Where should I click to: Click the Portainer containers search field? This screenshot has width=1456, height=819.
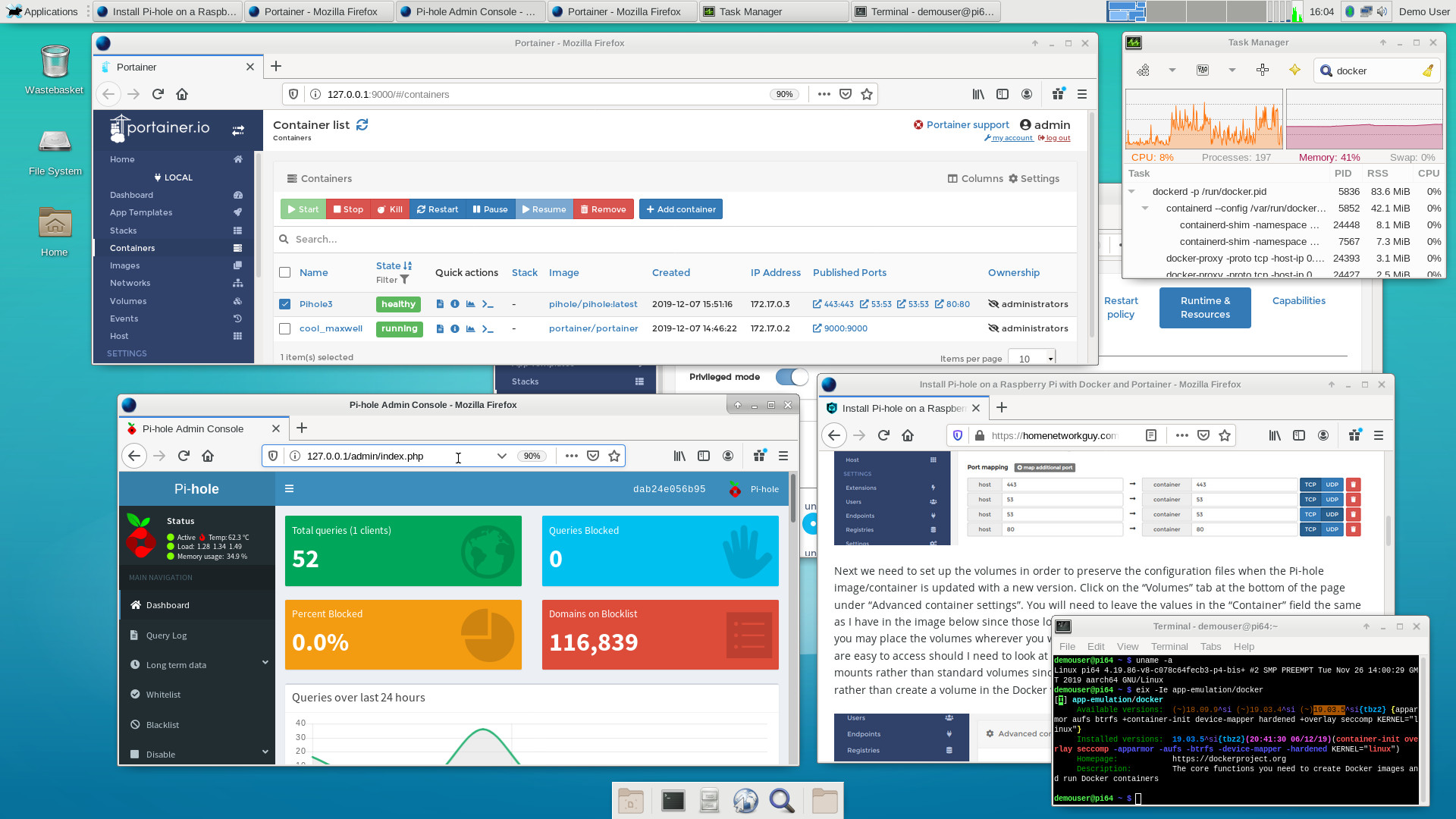click(x=675, y=239)
